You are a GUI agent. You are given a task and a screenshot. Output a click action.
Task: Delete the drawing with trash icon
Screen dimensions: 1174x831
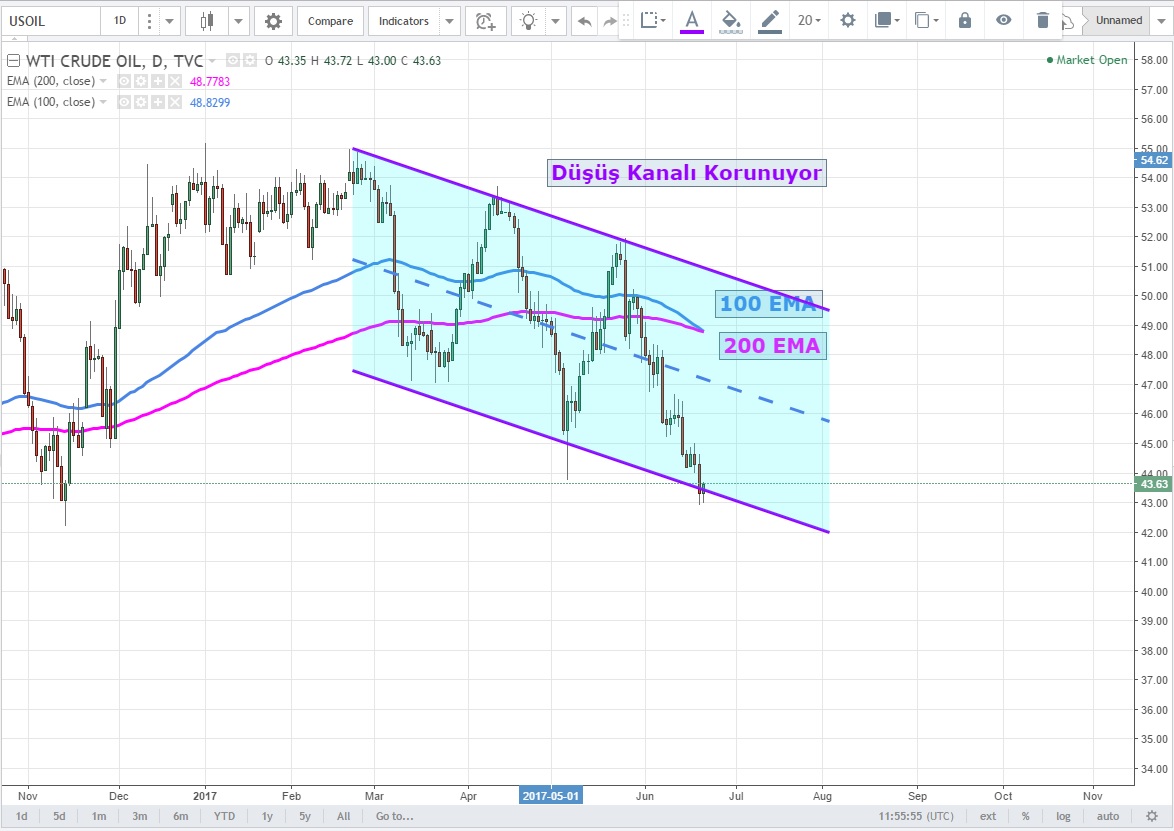click(x=1043, y=20)
